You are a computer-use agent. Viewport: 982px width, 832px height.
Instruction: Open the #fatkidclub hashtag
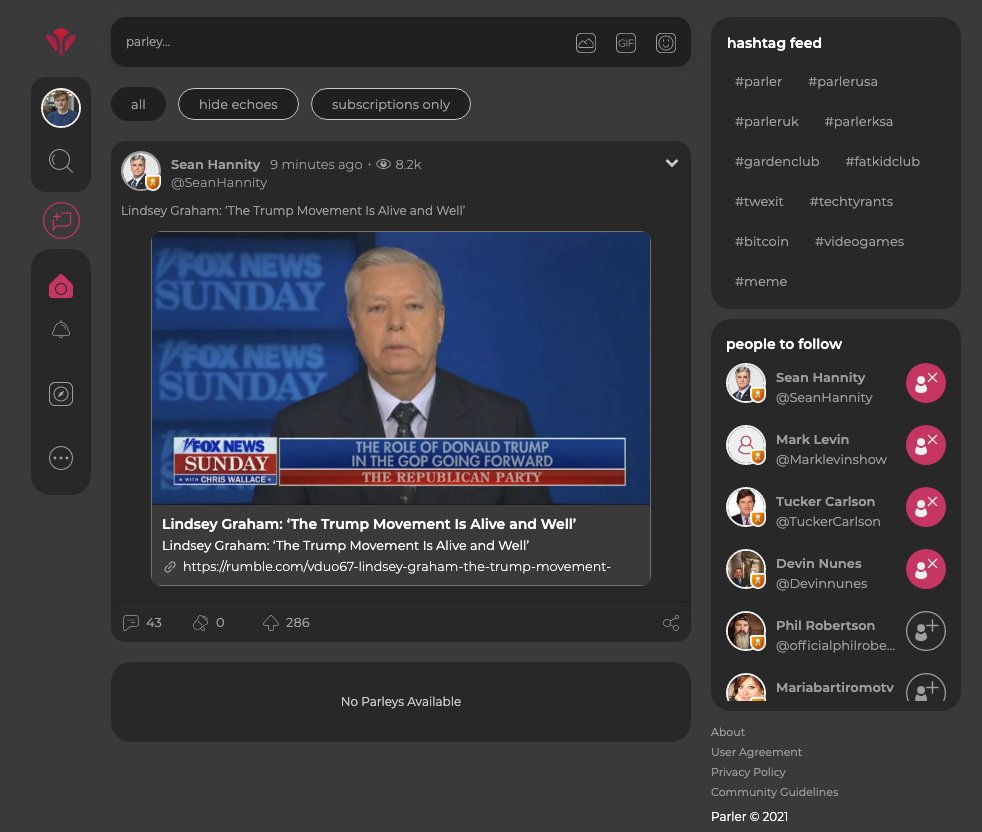(882, 162)
